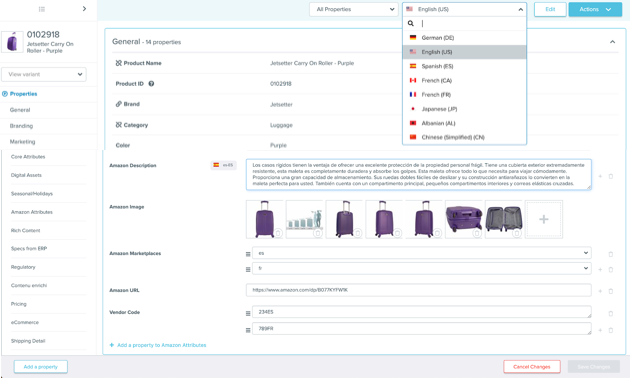Open the Actions dropdown button

coord(595,9)
